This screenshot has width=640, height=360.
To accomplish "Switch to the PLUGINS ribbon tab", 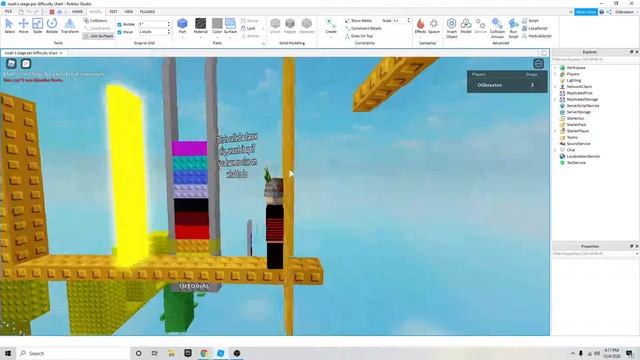I will 147,12.
